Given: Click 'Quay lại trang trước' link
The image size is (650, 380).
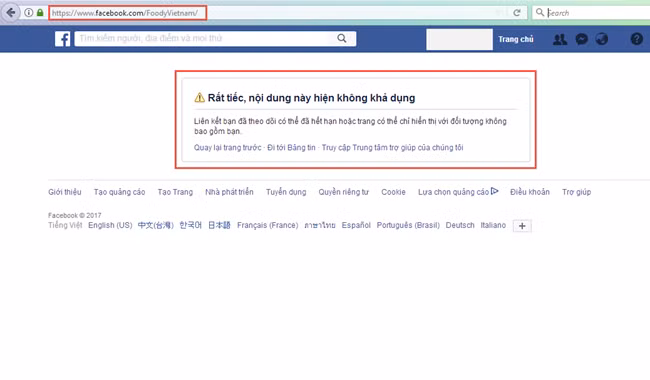Looking at the screenshot, I should [x=228, y=148].
